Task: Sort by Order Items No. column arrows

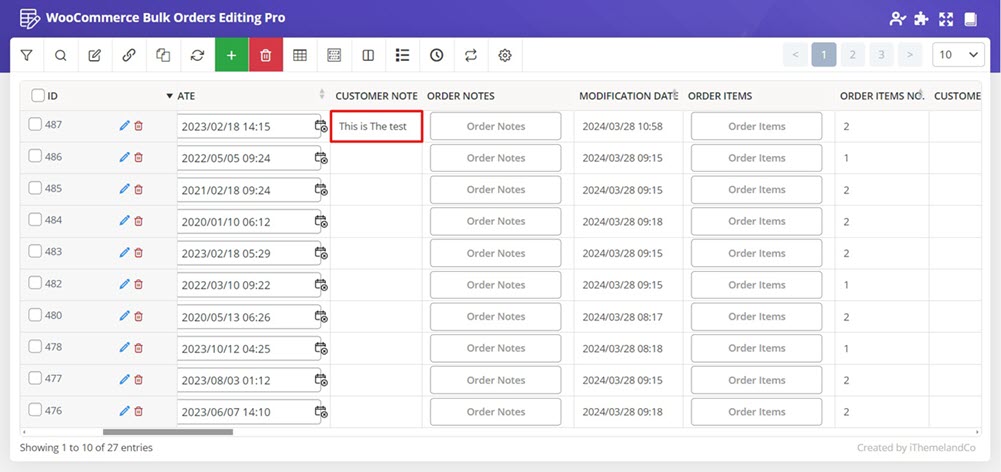Action: [x=920, y=94]
